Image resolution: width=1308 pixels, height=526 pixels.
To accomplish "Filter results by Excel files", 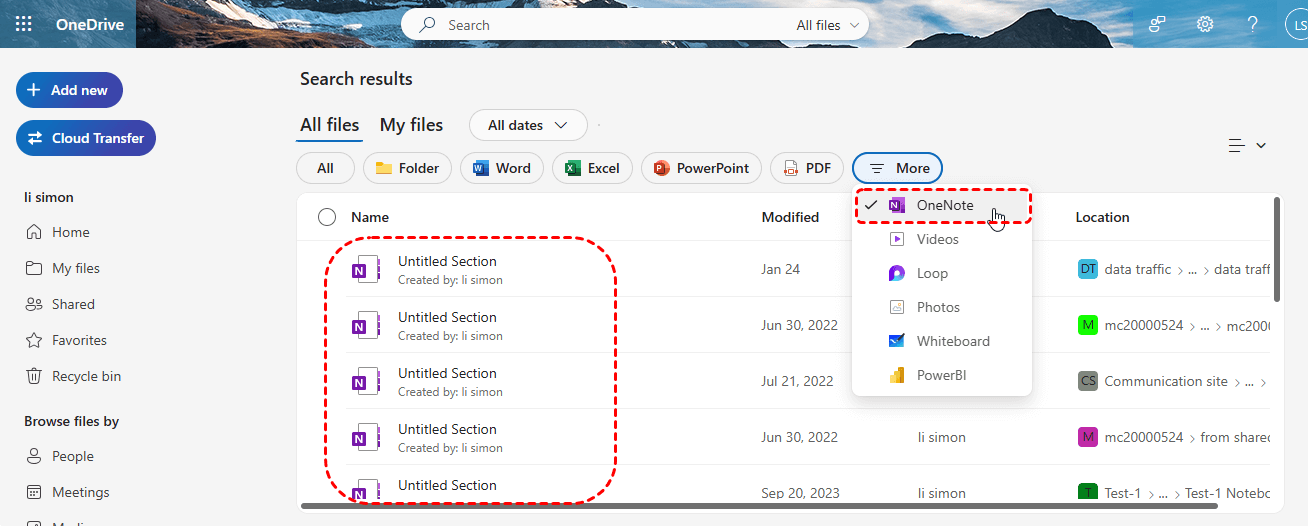I will point(592,168).
